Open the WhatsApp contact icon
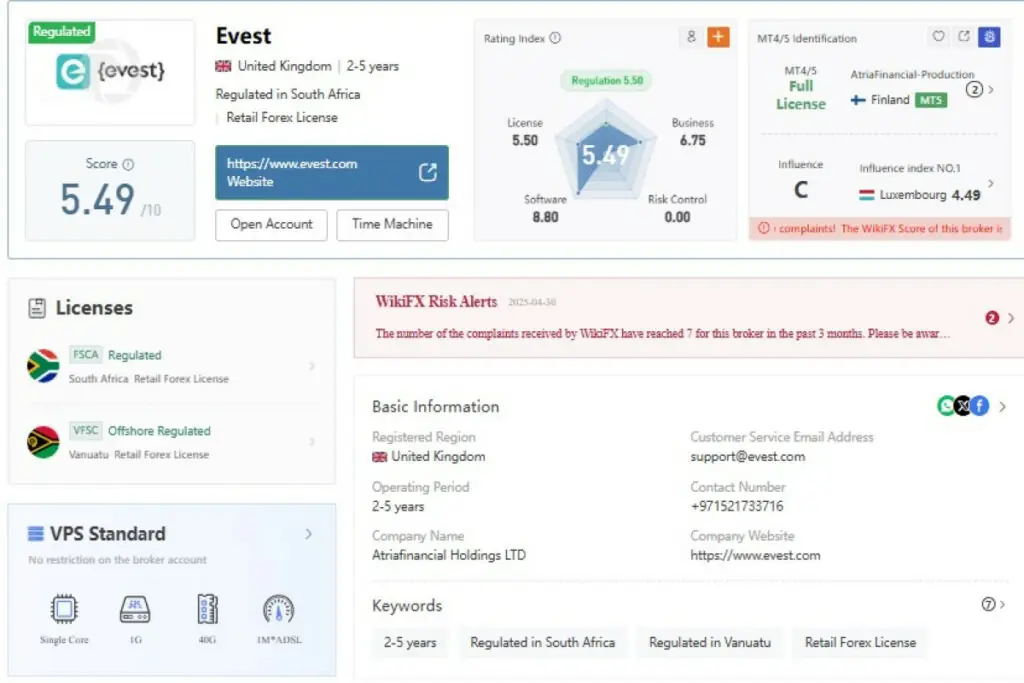The height and width of the screenshot is (683, 1024). tap(945, 406)
